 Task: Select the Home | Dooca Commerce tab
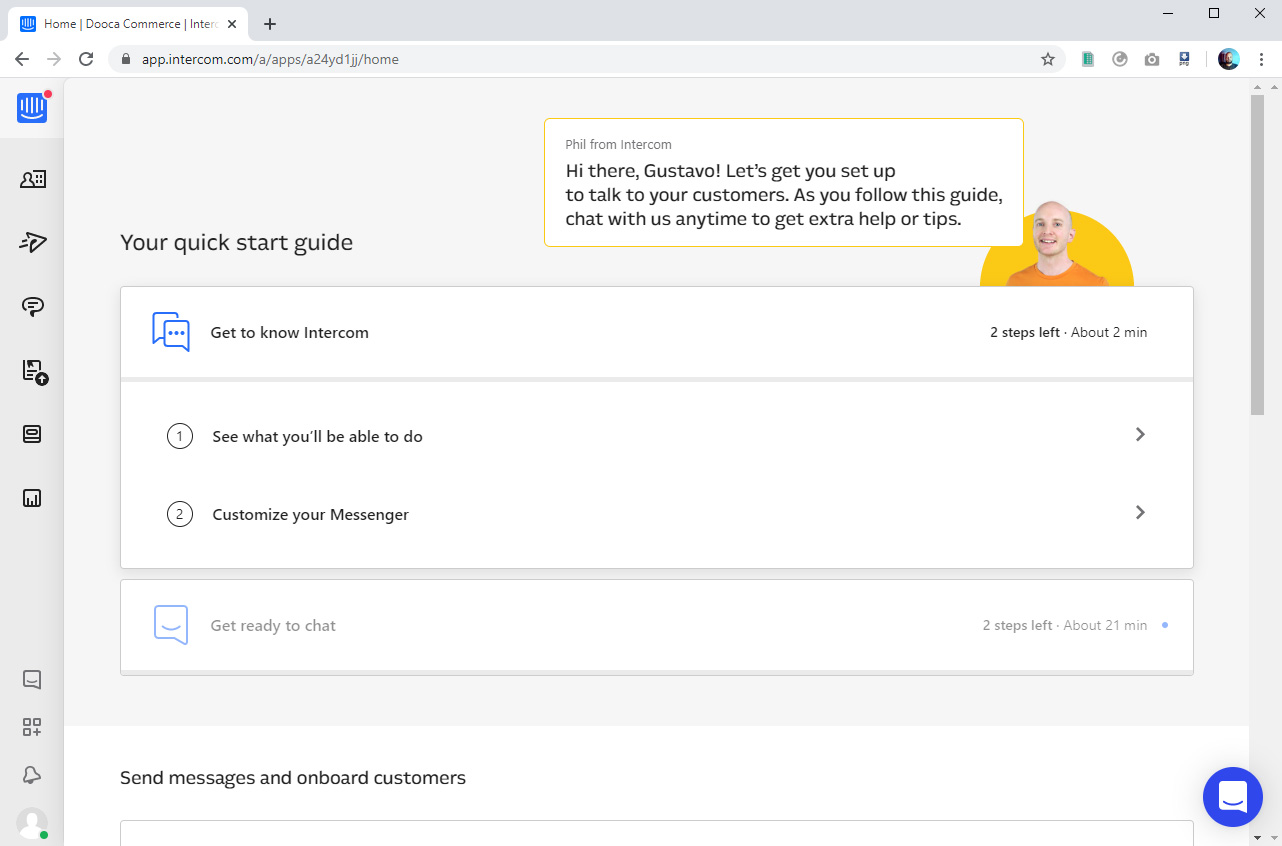128,24
